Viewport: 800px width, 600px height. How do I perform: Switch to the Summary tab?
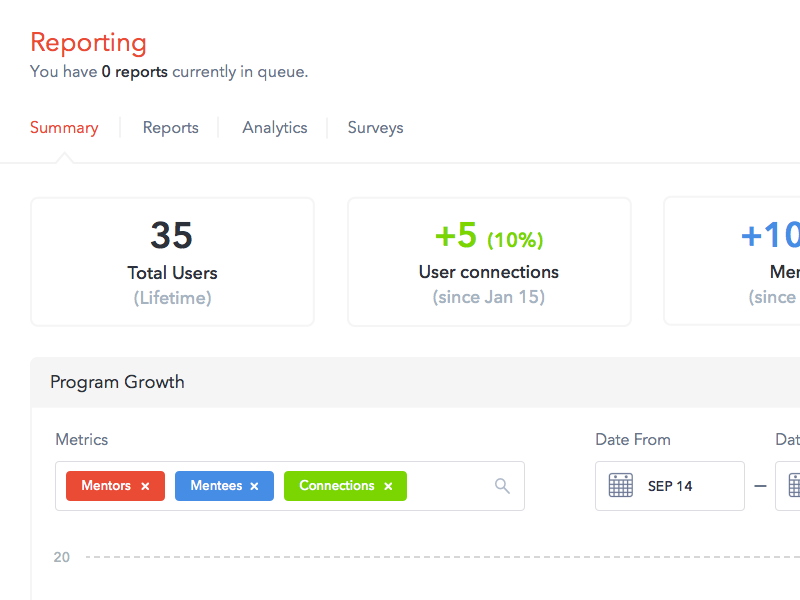64,128
